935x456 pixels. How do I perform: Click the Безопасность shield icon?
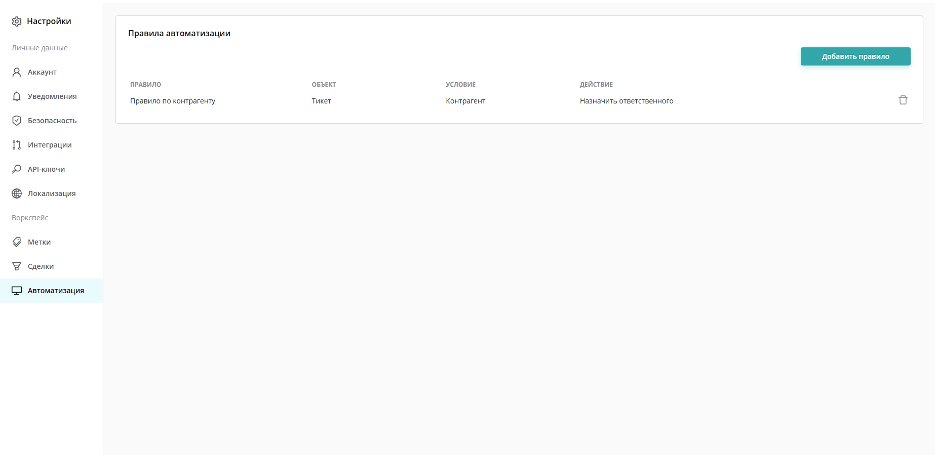(17, 120)
